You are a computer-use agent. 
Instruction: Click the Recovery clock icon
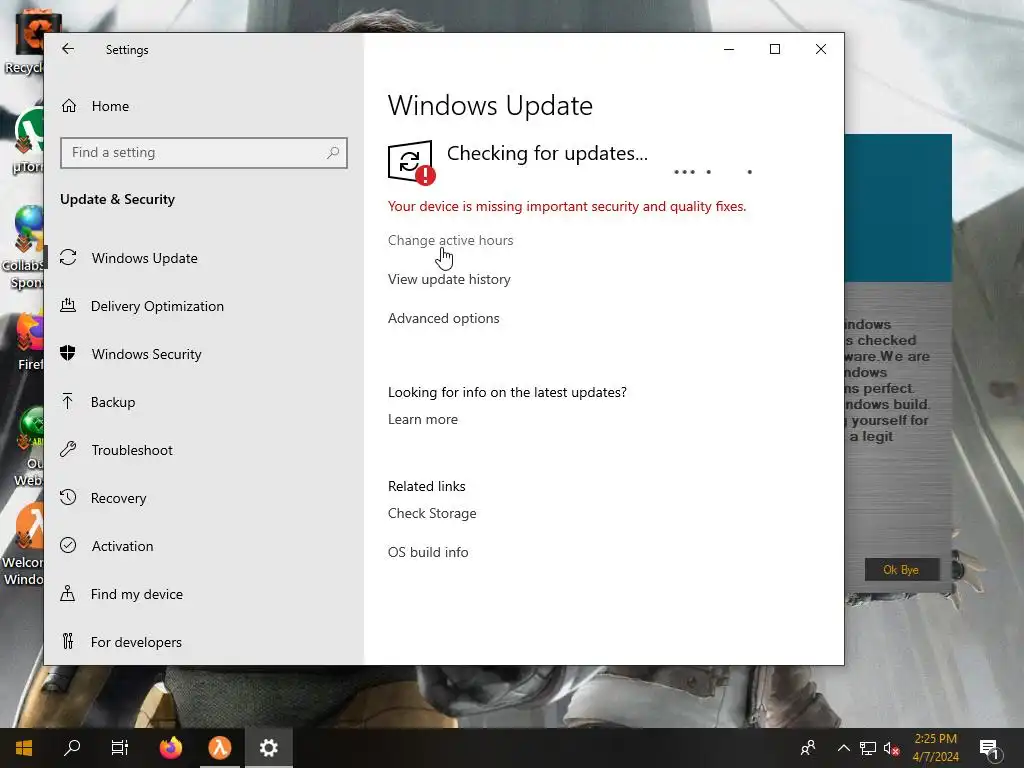click(68, 497)
